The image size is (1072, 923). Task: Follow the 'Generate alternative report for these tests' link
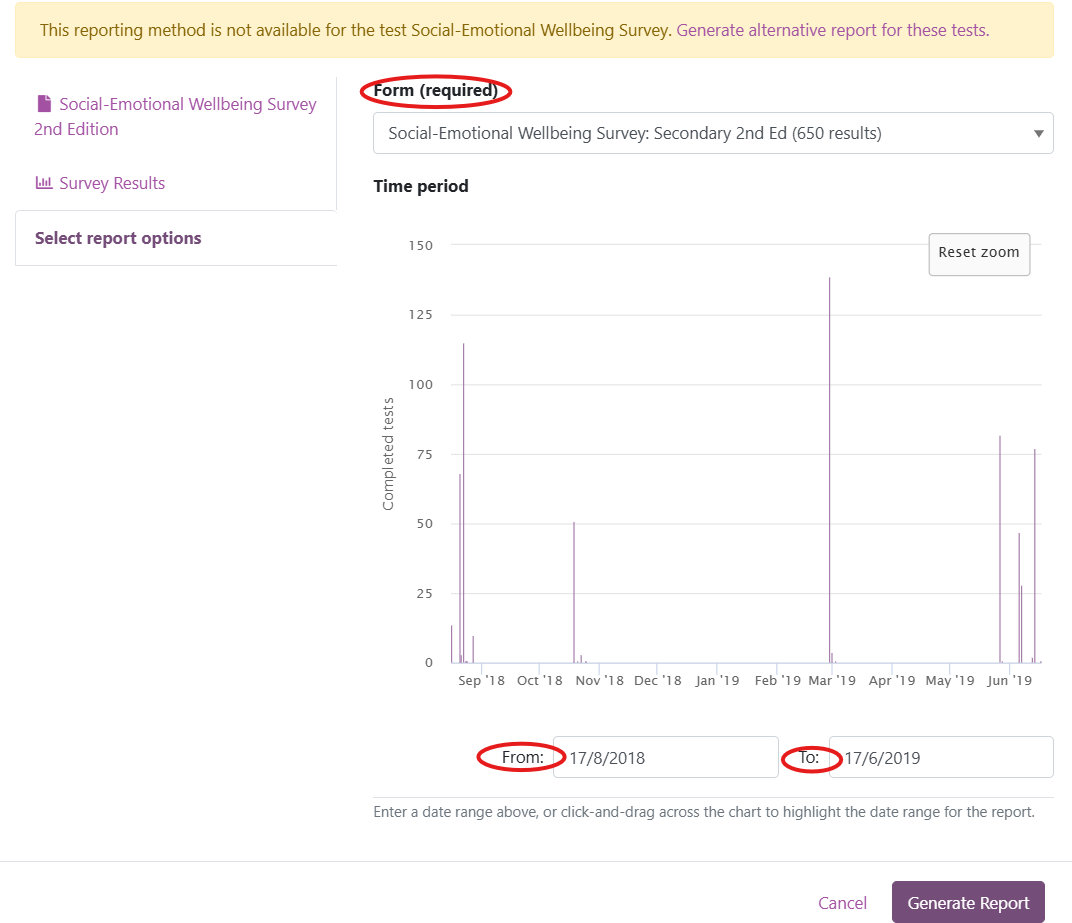(832, 30)
